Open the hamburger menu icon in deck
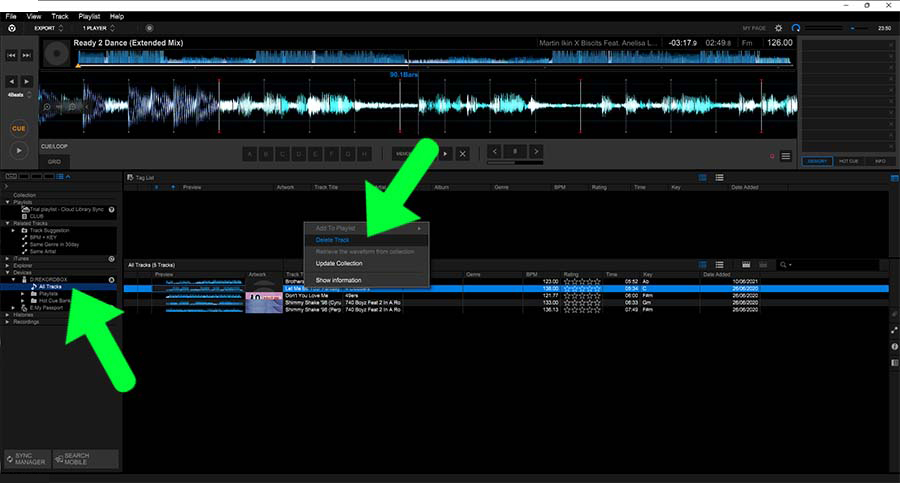Viewport: 900px width, 483px height. pyautogui.click(x=786, y=156)
